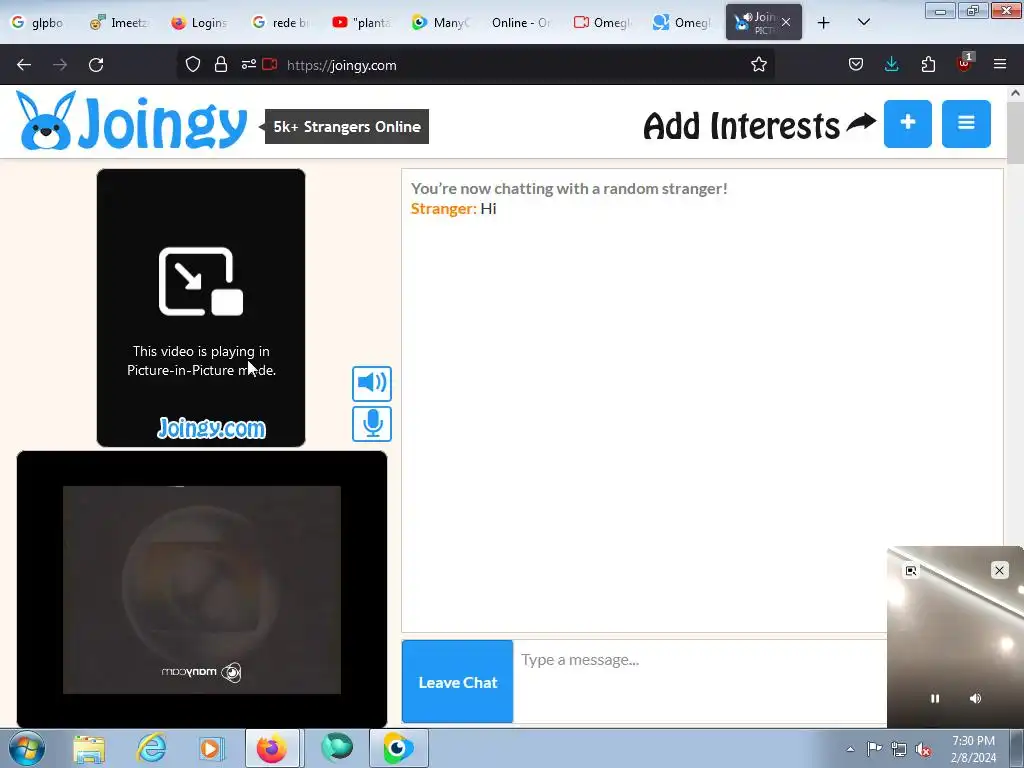Focus the Type a message field
1024x768 pixels.
coord(699,682)
